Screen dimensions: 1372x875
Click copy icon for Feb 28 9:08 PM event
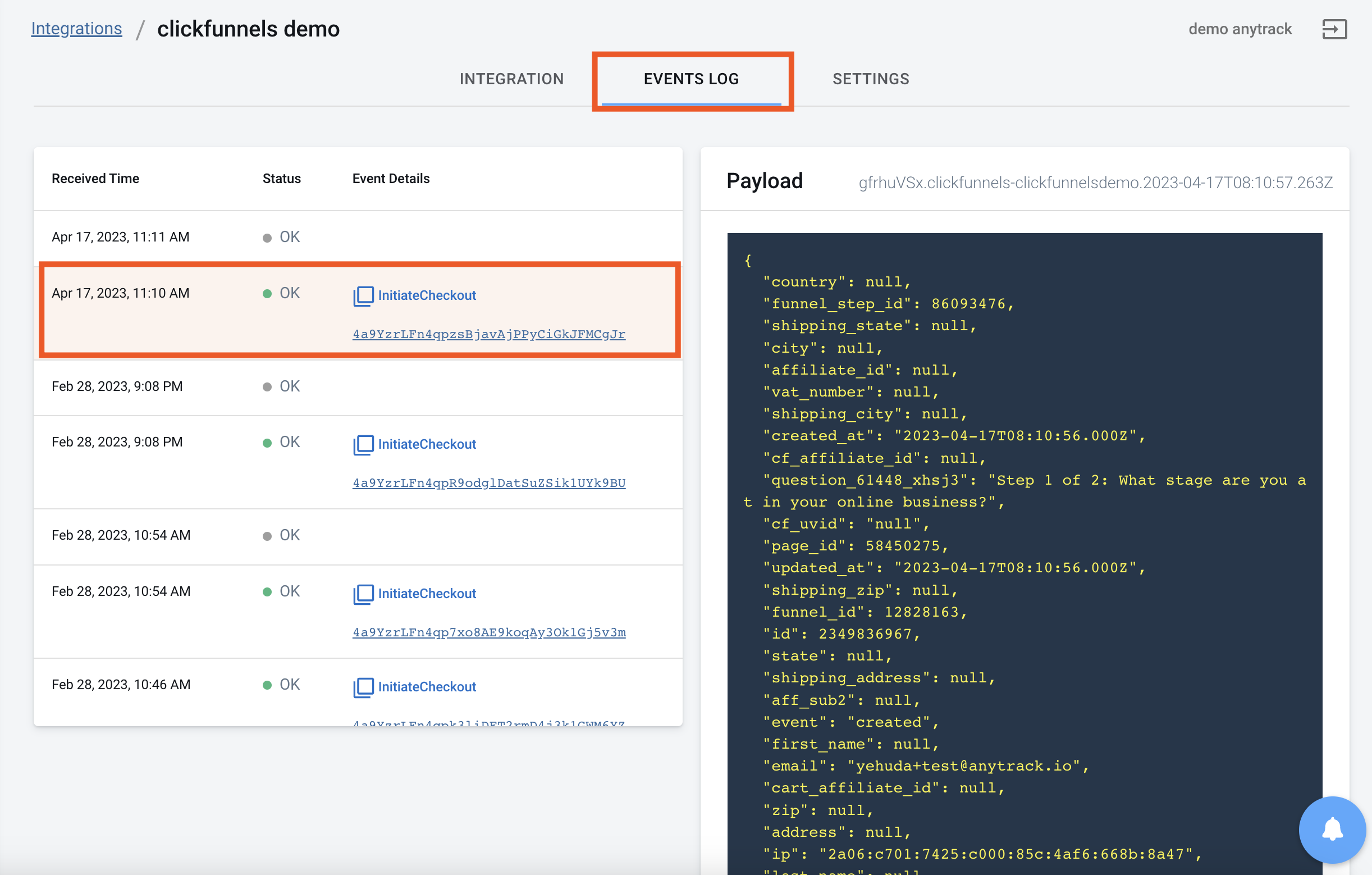(363, 445)
